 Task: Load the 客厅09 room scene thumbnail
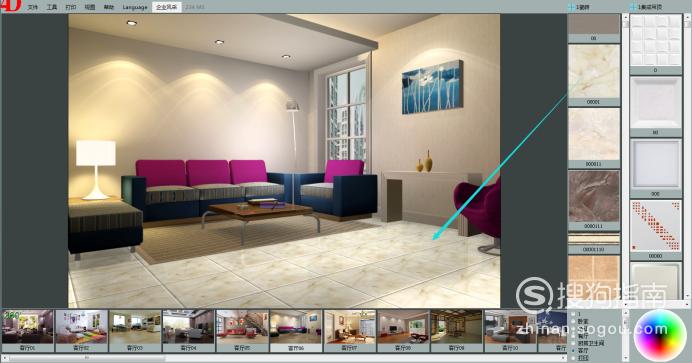(457, 327)
